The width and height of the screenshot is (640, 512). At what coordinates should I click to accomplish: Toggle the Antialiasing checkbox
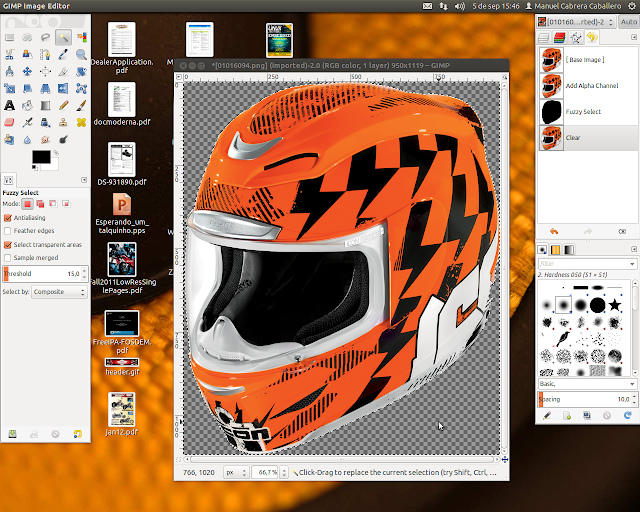[x=7, y=218]
